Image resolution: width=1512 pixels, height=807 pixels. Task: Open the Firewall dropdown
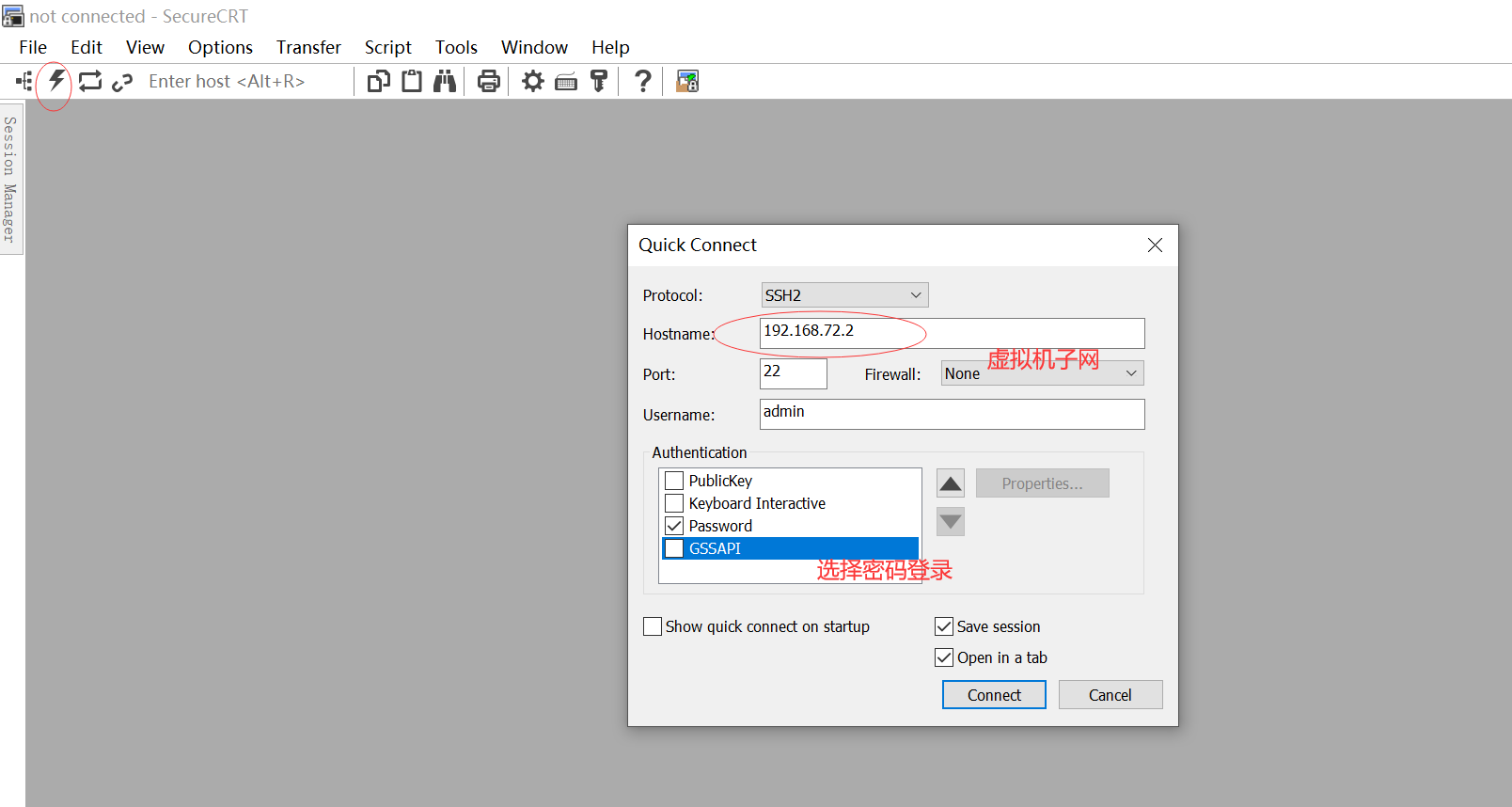(x=1042, y=373)
